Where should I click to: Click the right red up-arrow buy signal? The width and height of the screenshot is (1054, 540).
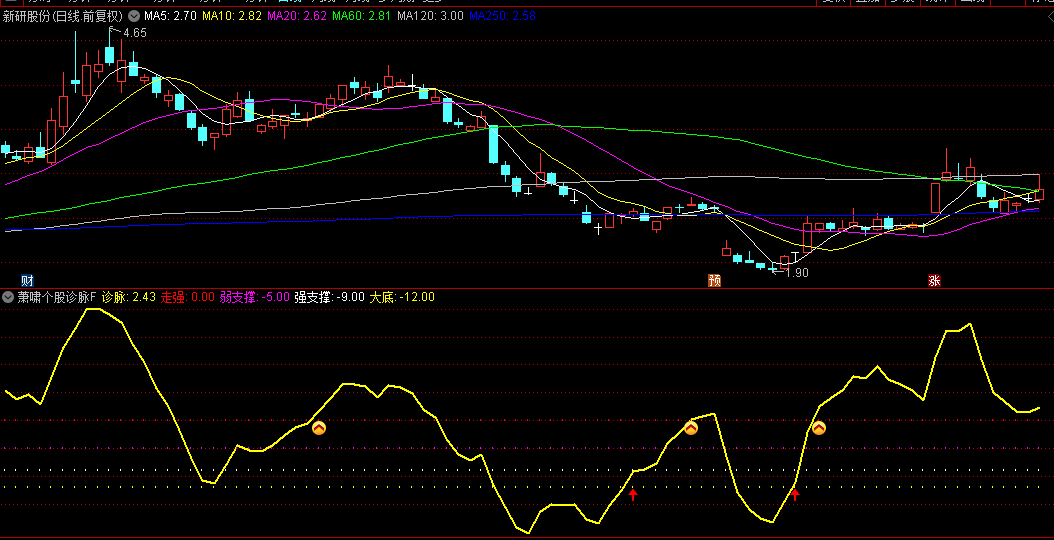[795, 494]
